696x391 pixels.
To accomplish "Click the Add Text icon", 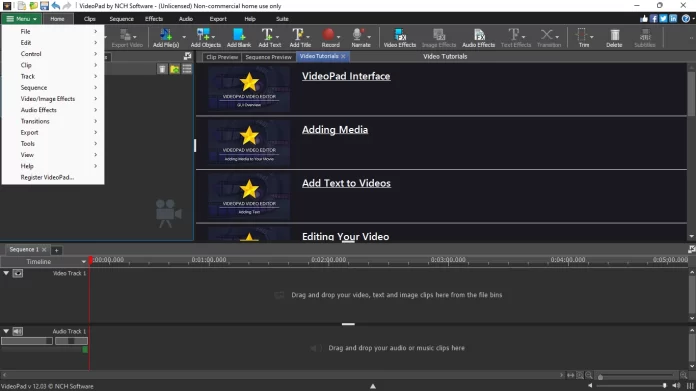I will click(x=269, y=38).
